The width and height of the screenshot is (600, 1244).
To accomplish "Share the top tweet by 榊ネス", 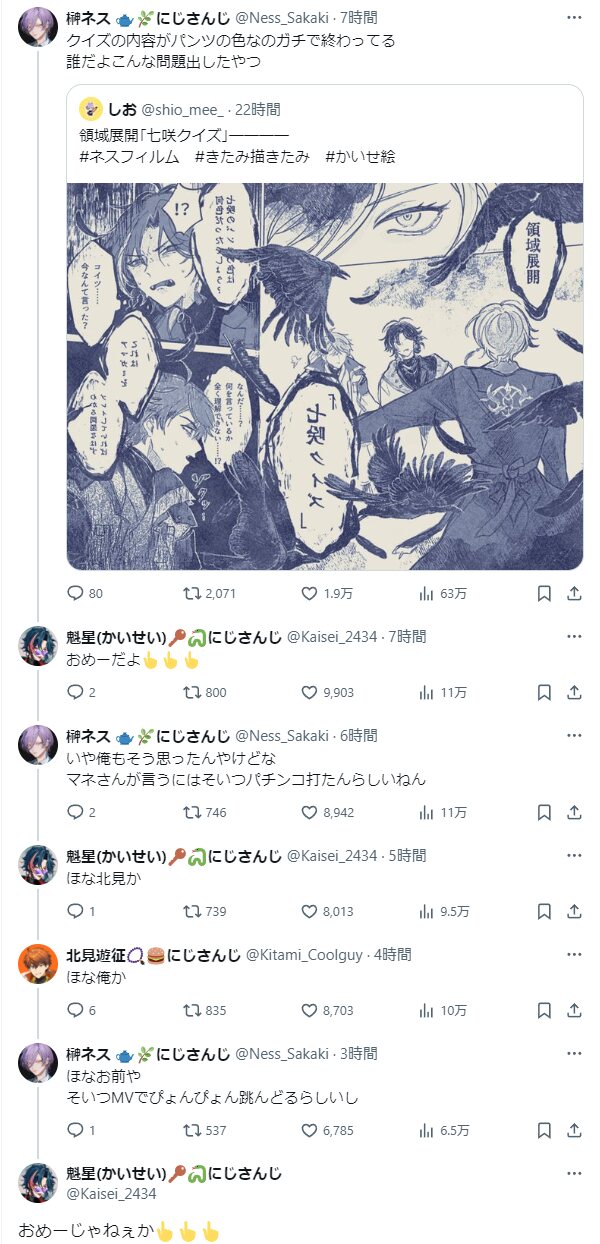I will tap(574, 593).
